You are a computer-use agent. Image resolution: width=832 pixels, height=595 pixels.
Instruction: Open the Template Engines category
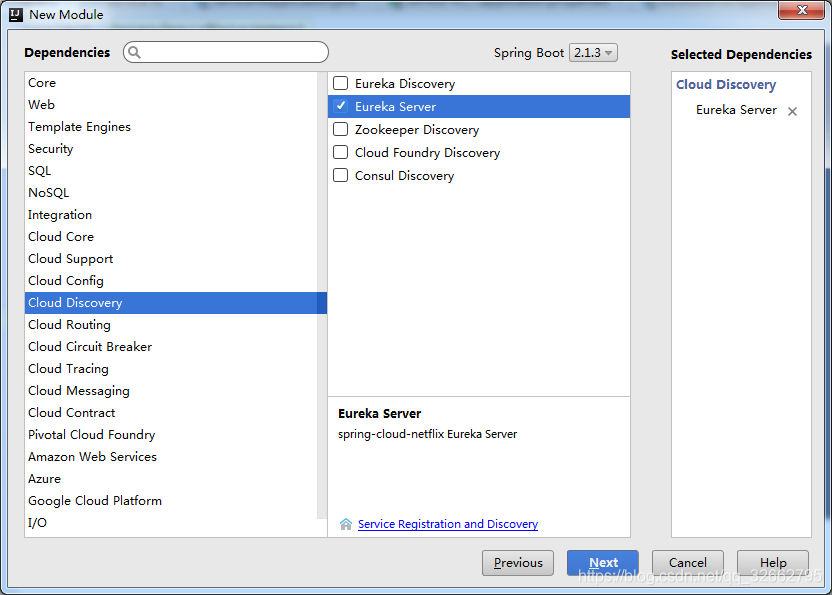(x=171, y=127)
